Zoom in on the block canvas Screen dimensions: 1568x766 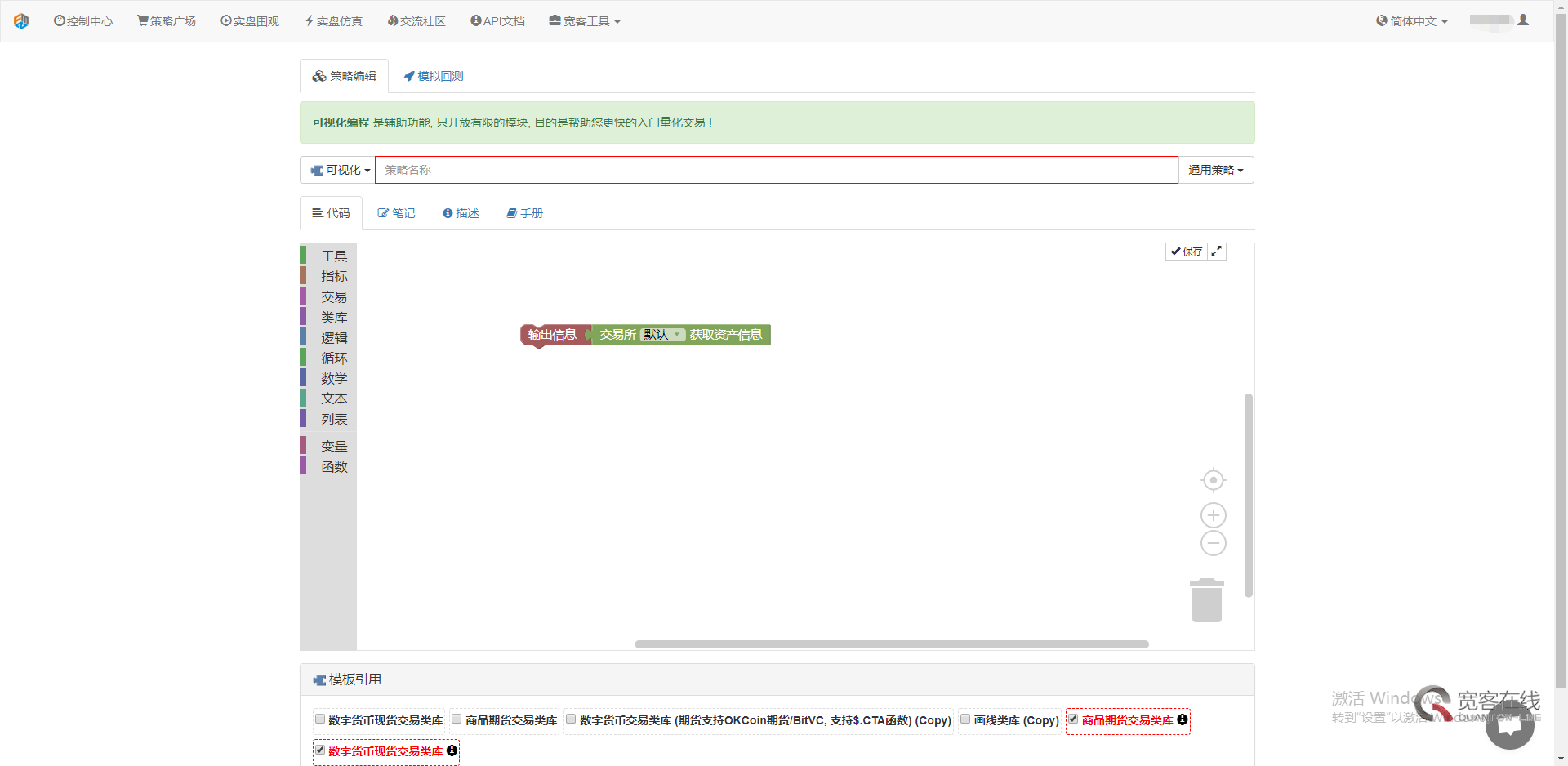1213,514
